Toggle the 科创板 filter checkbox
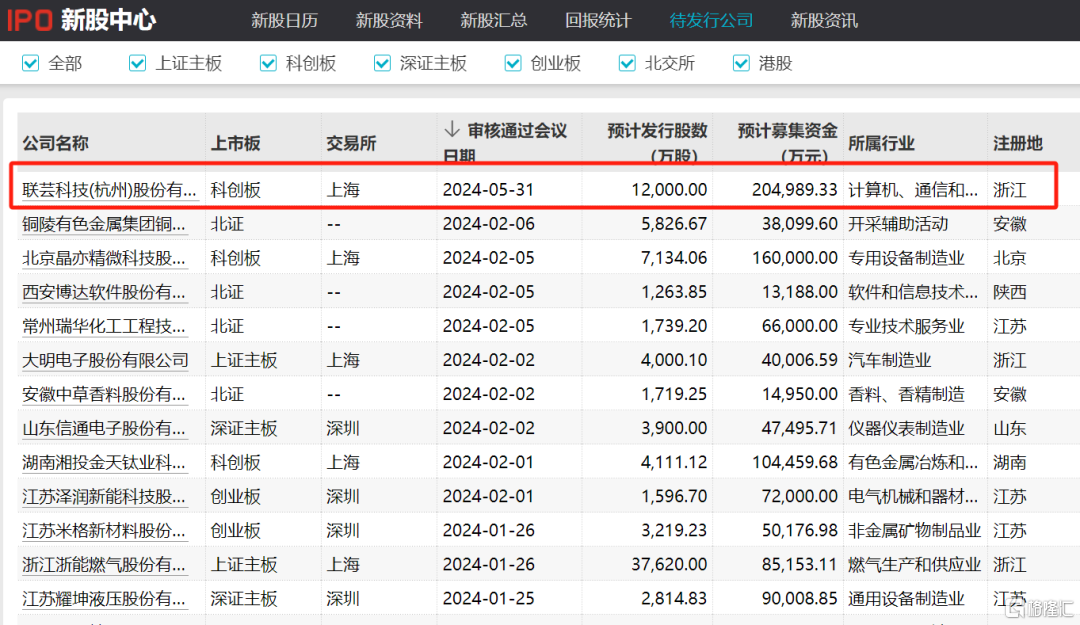The width and height of the screenshot is (1080, 625). (x=268, y=63)
